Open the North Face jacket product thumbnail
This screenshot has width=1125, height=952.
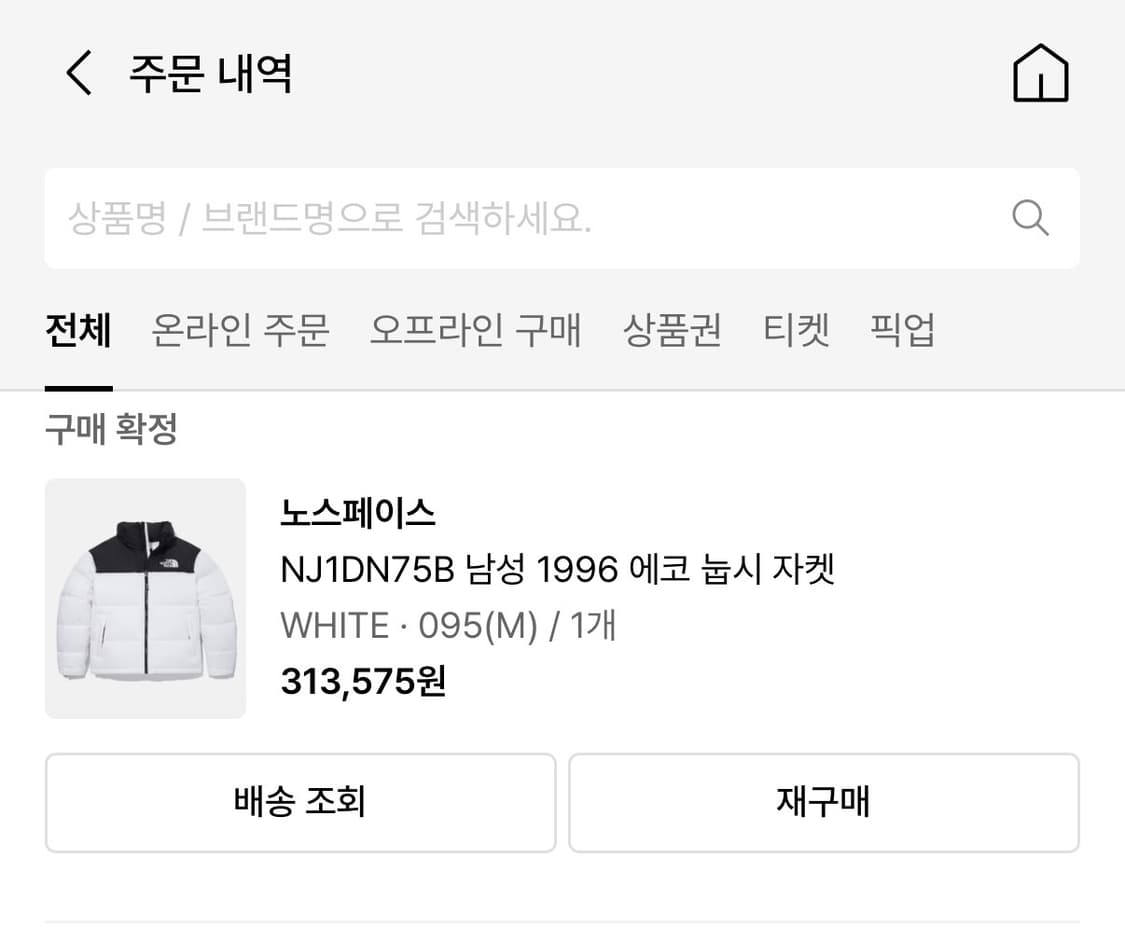[x=144, y=598]
